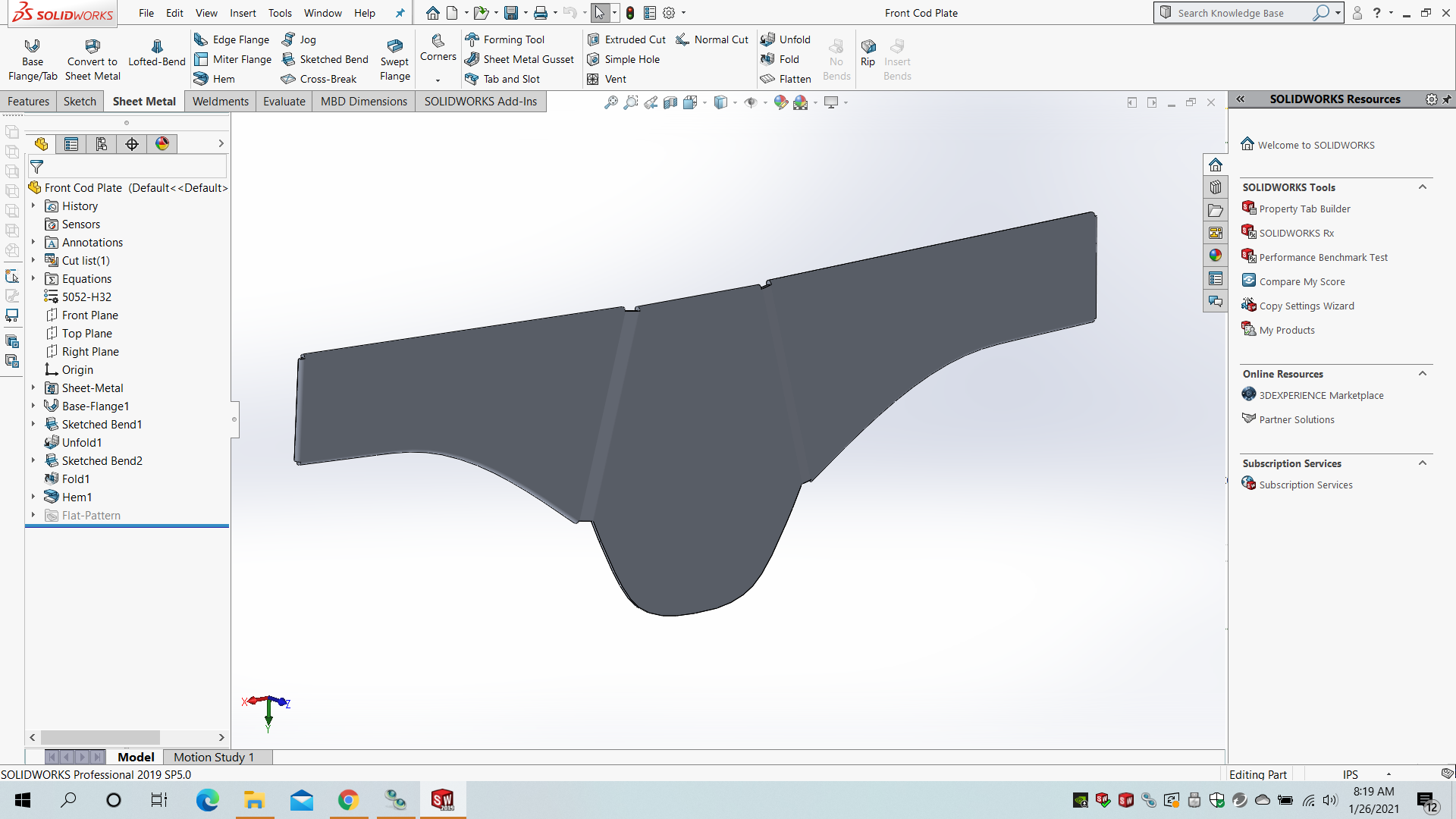Switch to the Features tab
The image size is (1456, 819).
(29, 102)
